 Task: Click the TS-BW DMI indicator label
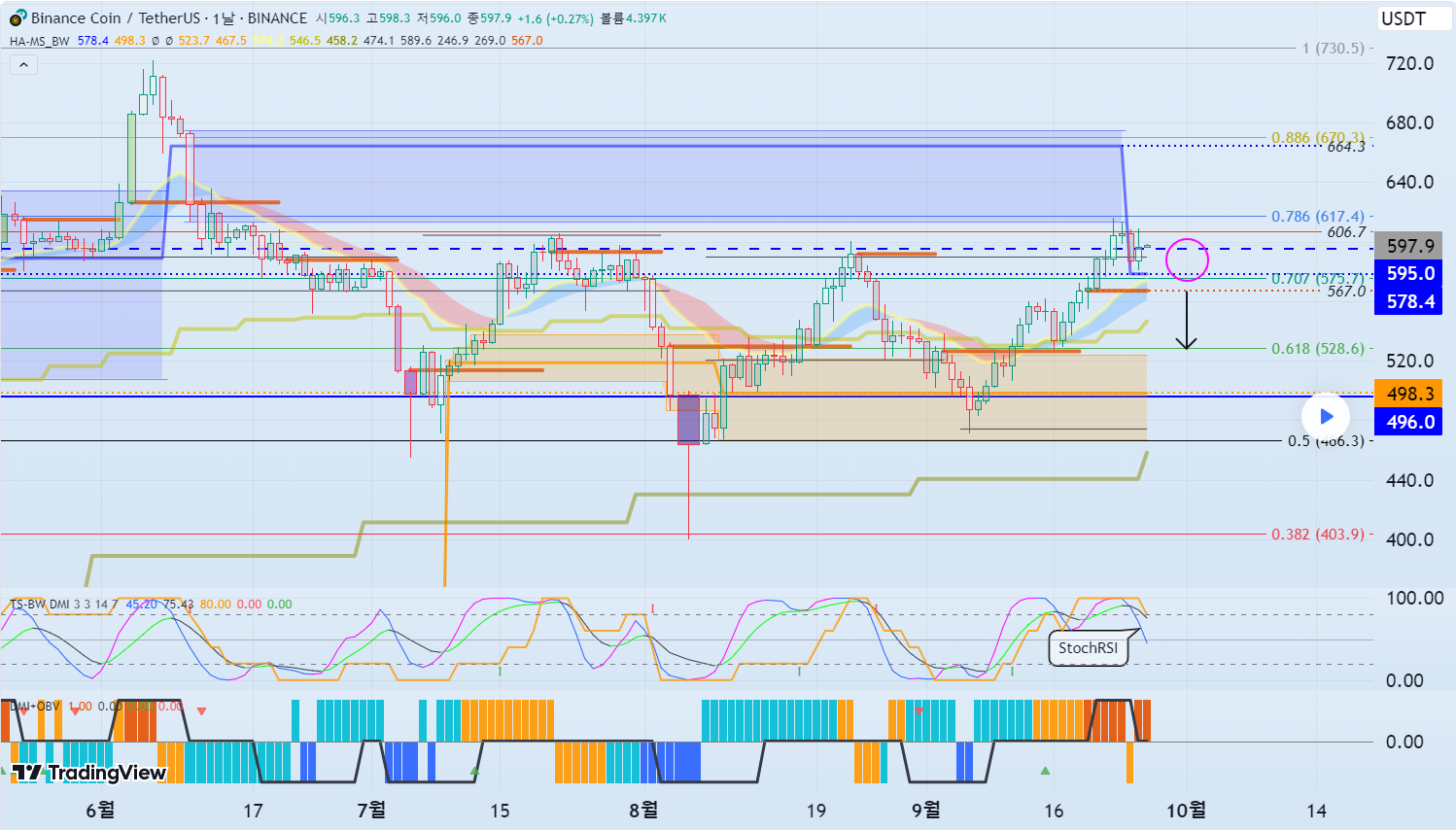click(x=39, y=605)
